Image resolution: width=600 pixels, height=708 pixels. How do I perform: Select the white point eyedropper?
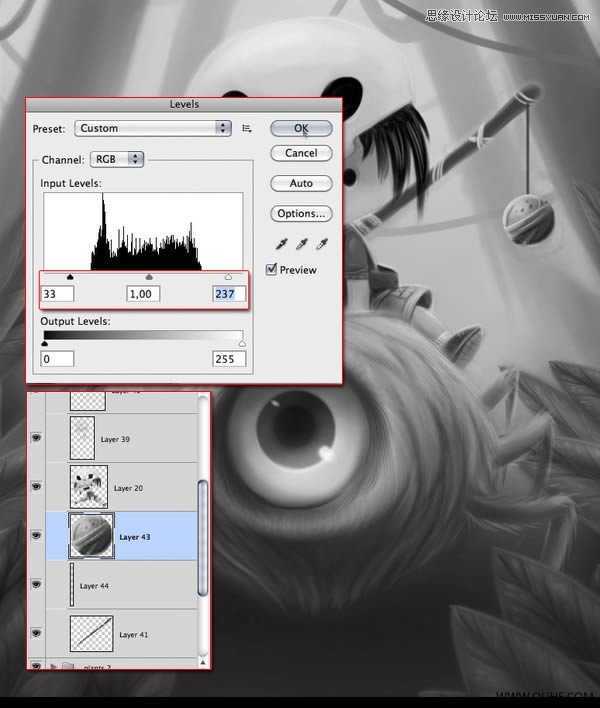click(x=321, y=244)
